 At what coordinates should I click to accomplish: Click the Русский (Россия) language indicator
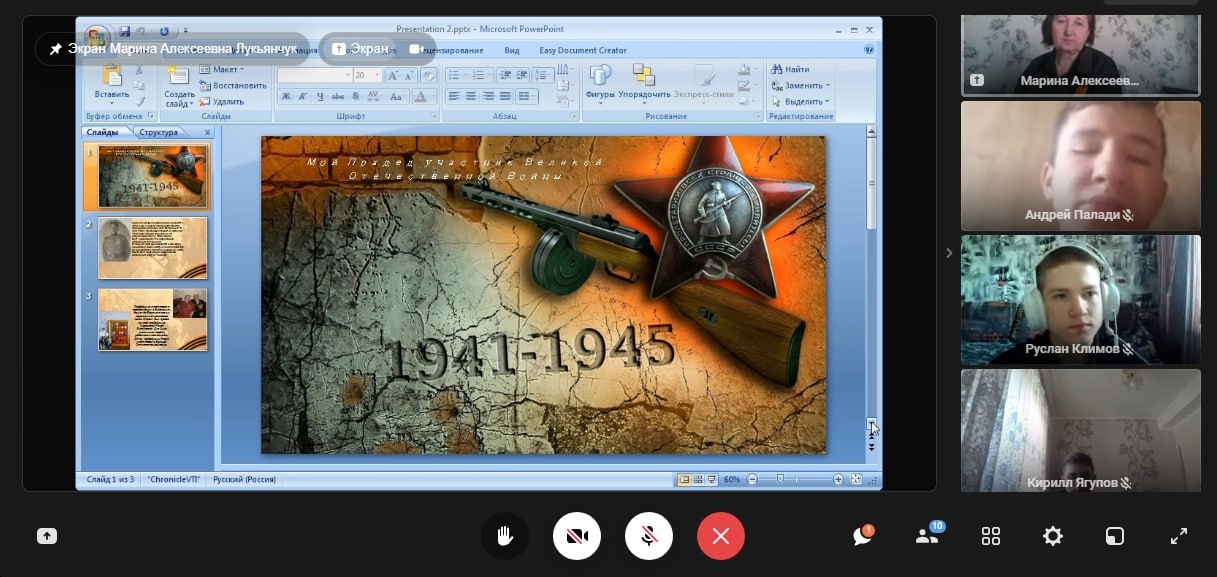pos(244,480)
